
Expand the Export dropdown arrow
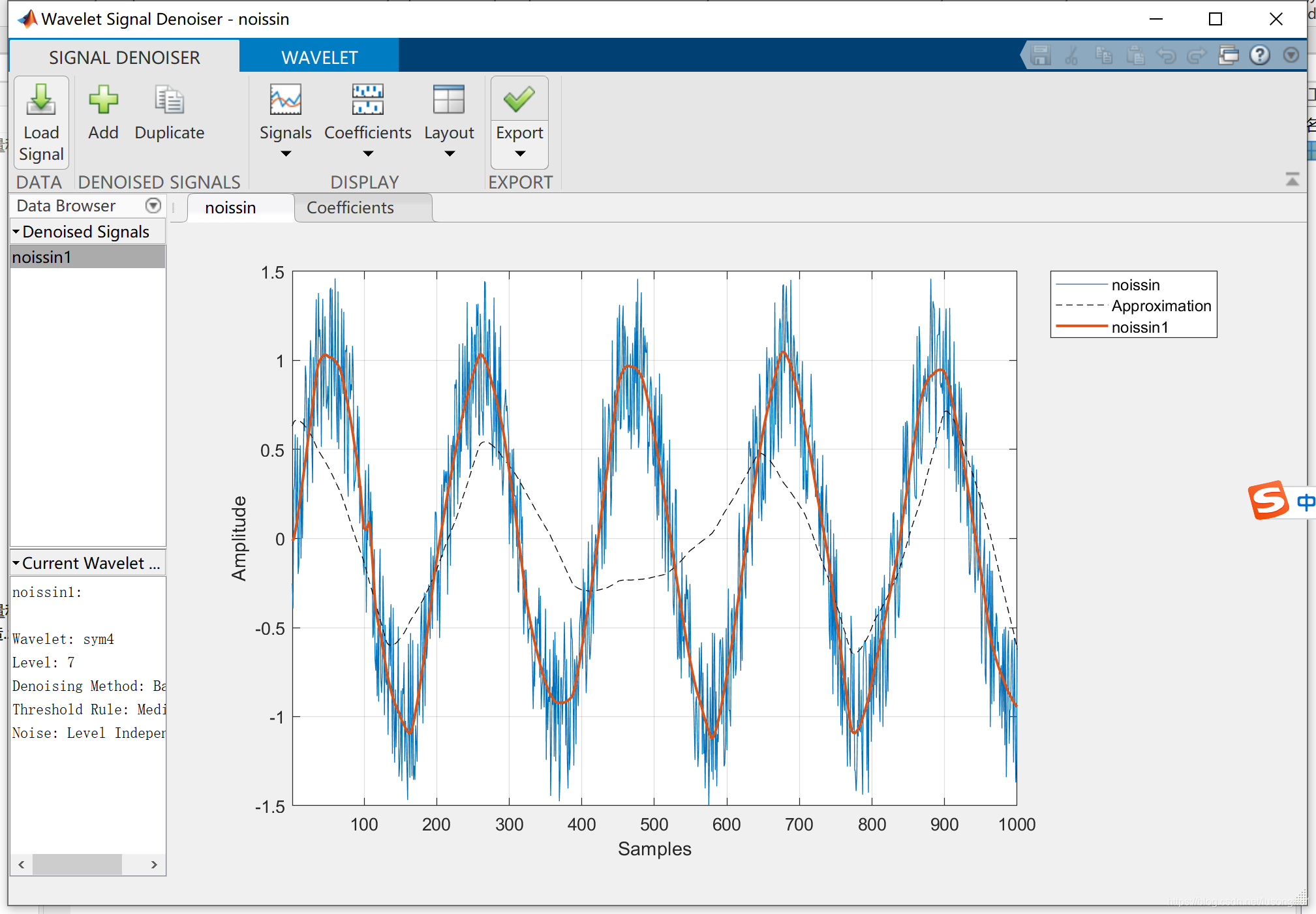click(x=519, y=154)
